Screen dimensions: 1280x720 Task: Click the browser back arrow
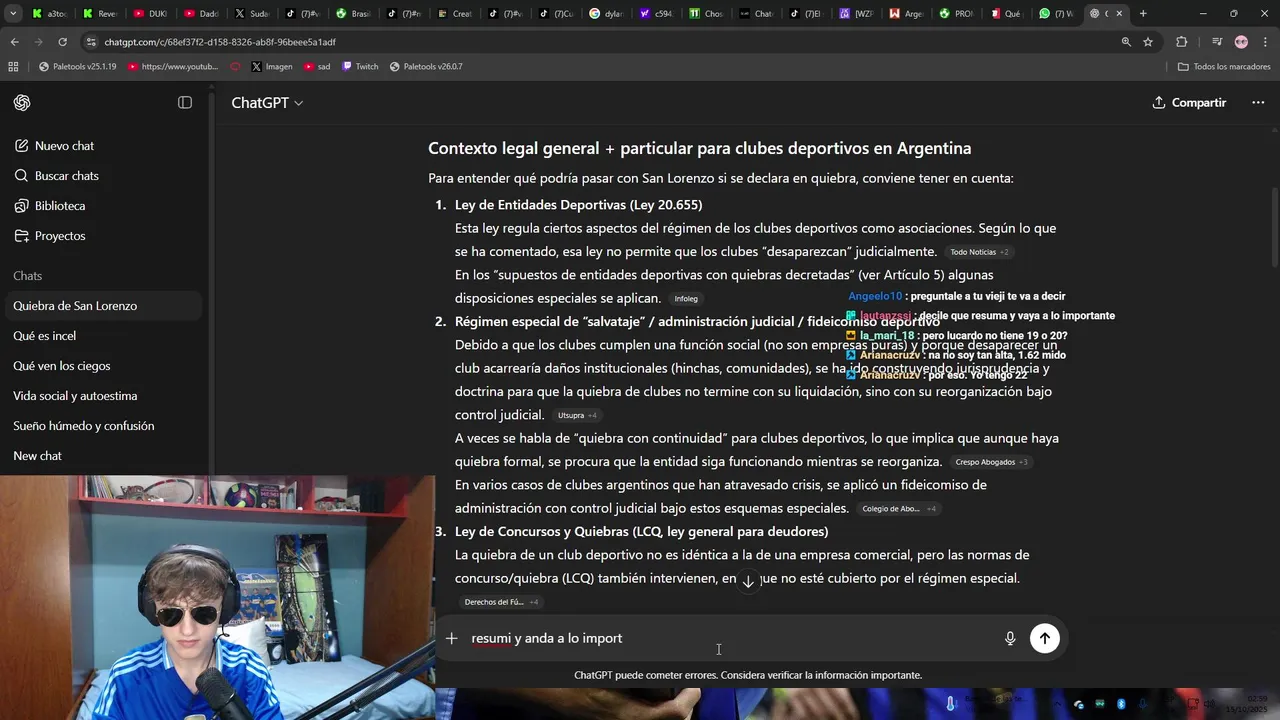point(14,42)
